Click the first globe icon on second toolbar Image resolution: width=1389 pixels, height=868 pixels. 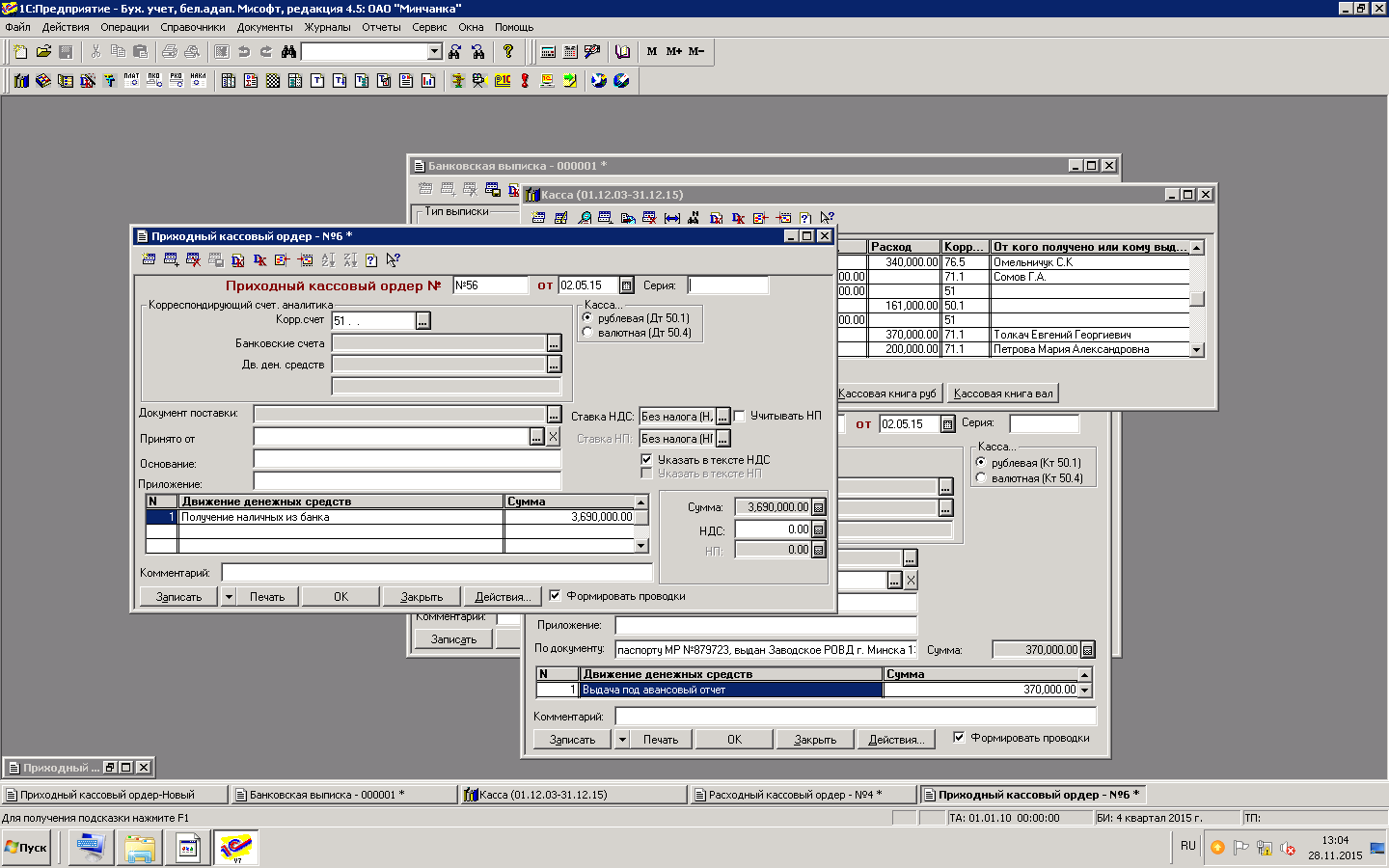point(599,80)
